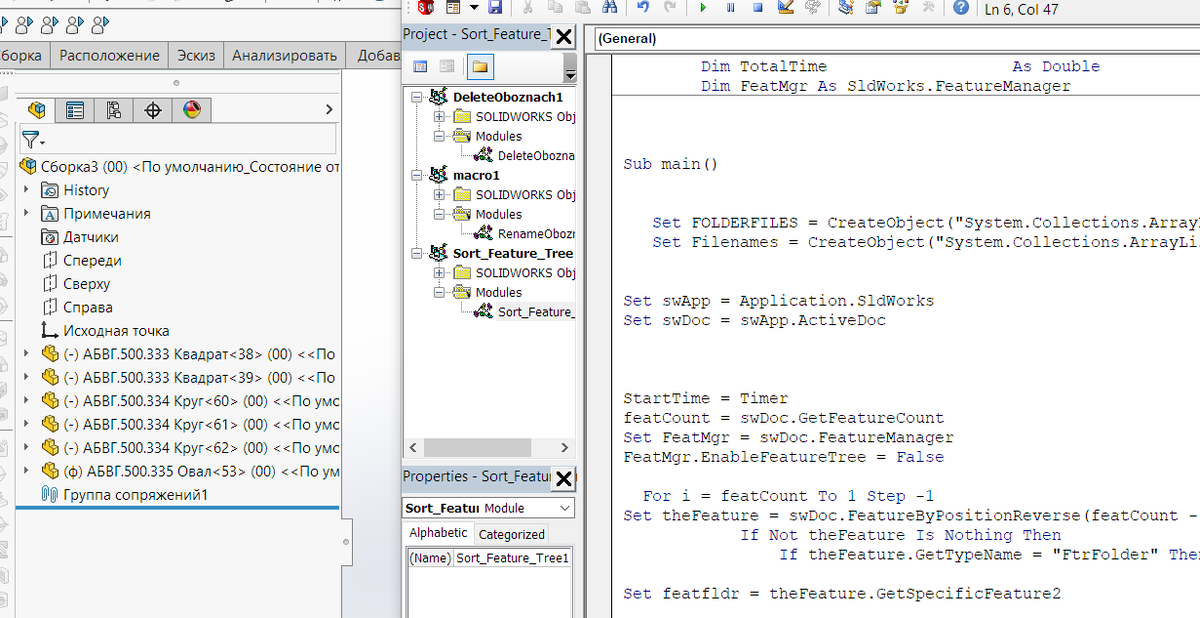Viewport: 1200px width, 618px height.
Task: Switch to the Эскиз ribbon tab
Action: coord(196,55)
